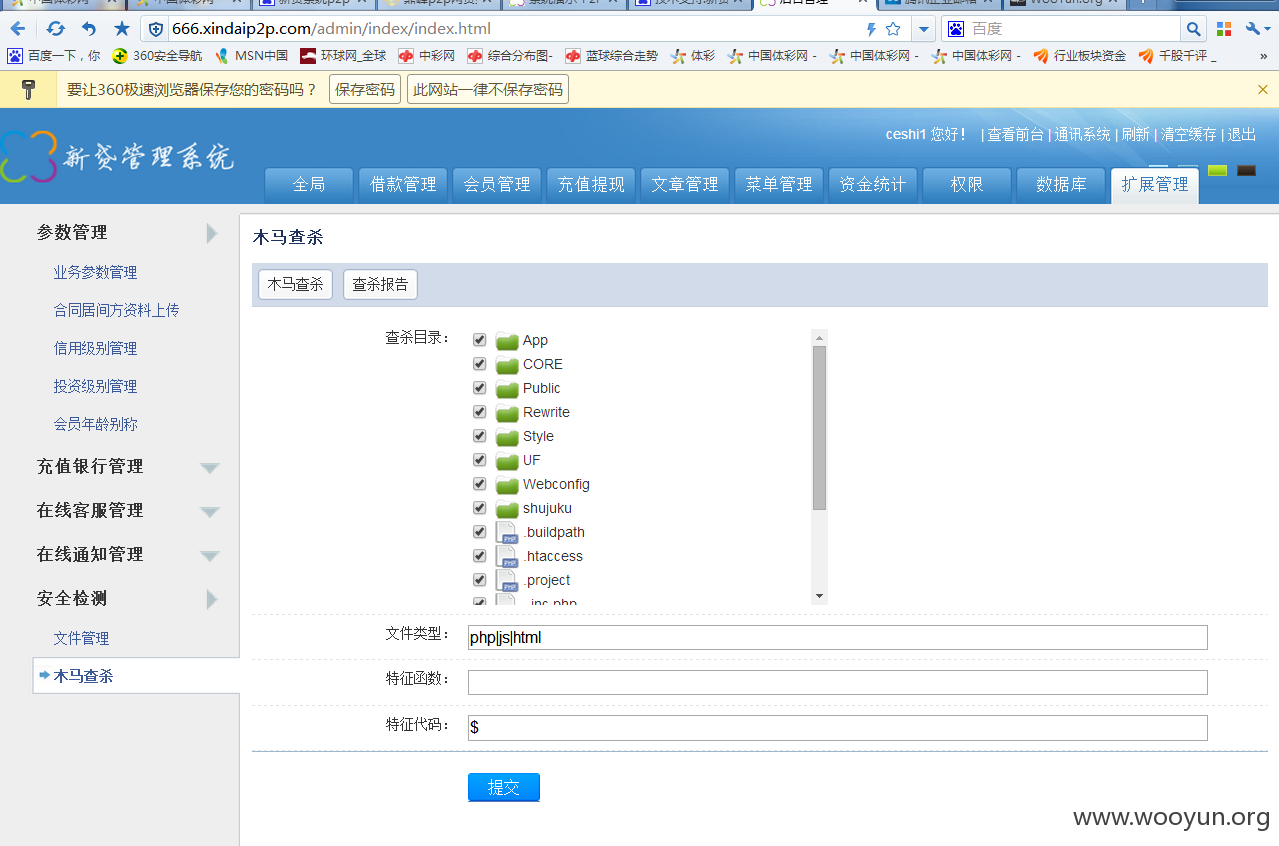The width and height of the screenshot is (1279, 846).
Task: Click the 保存密码 button
Action: coord(365,90)
